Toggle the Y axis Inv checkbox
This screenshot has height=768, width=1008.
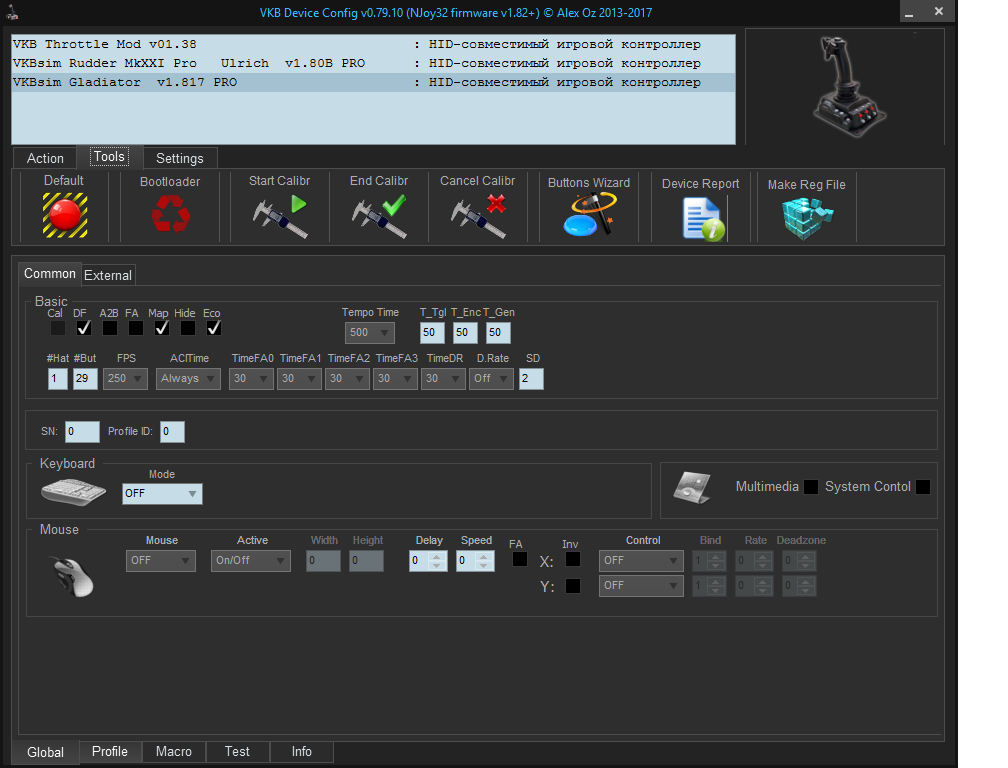pyautogui.click(x=573, y=585)
